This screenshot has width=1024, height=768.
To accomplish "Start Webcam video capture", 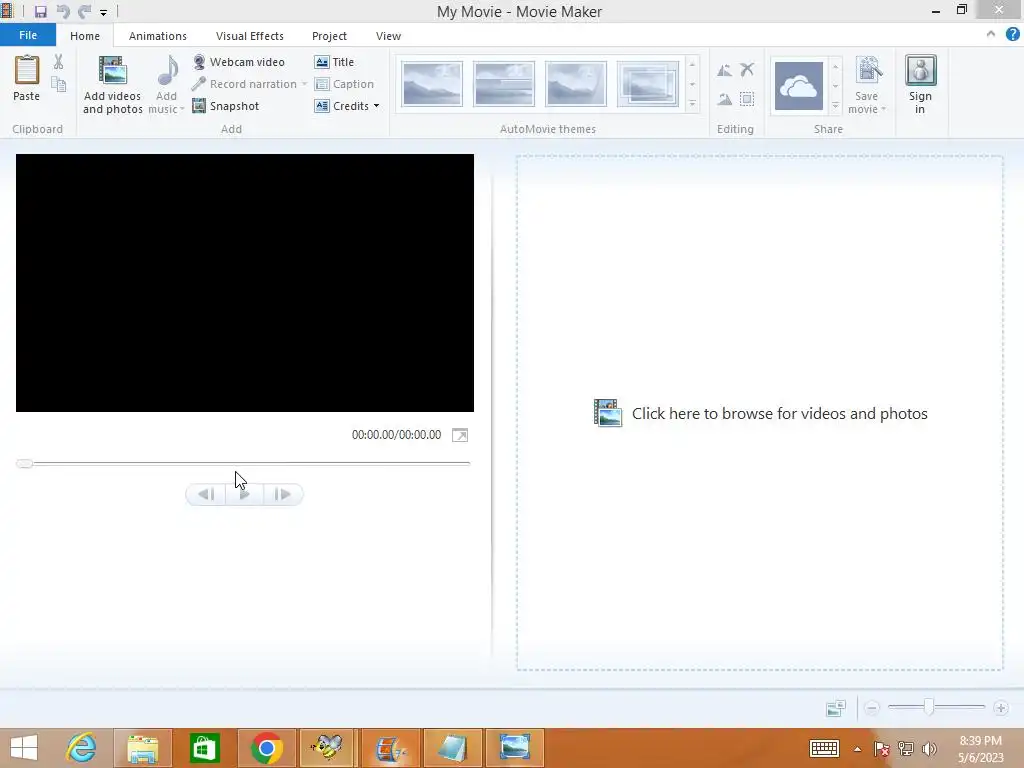I will tap(238, 62).
